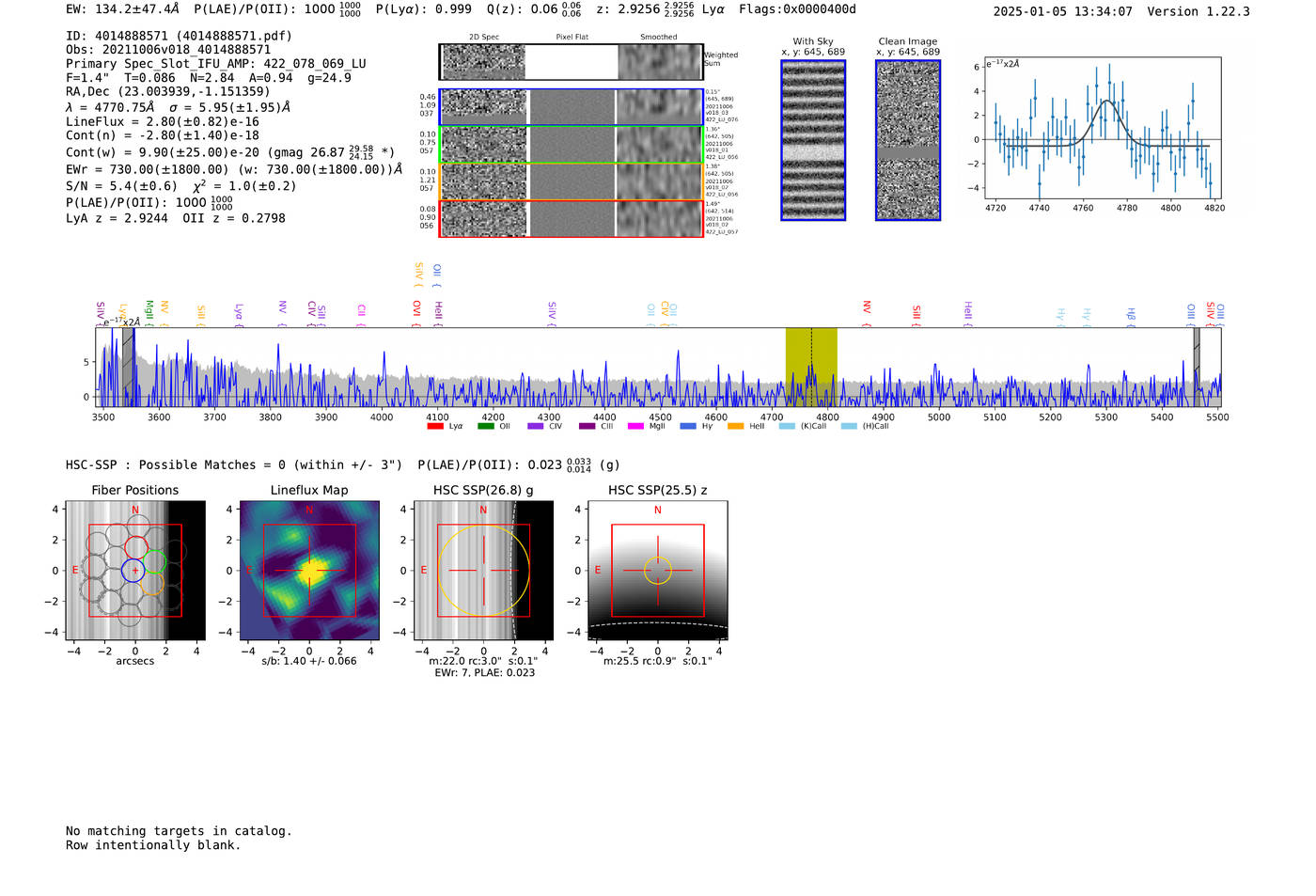This screenshot has height=896, width=1316.
Task: Select the green-bordered fiber spectrum row
Action: click(571, 145)
